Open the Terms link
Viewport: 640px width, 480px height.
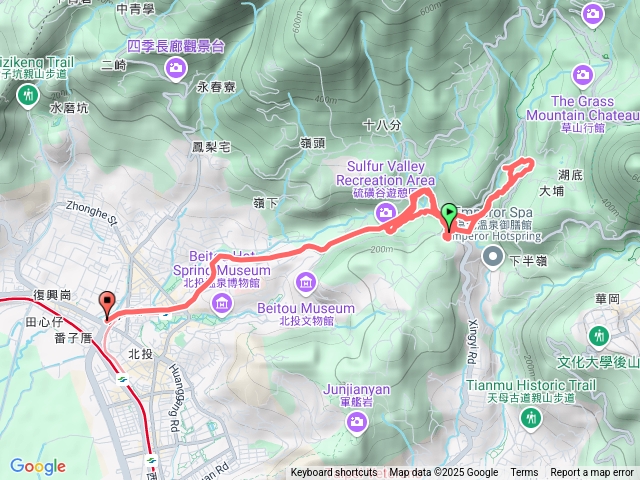click(524, 473)
